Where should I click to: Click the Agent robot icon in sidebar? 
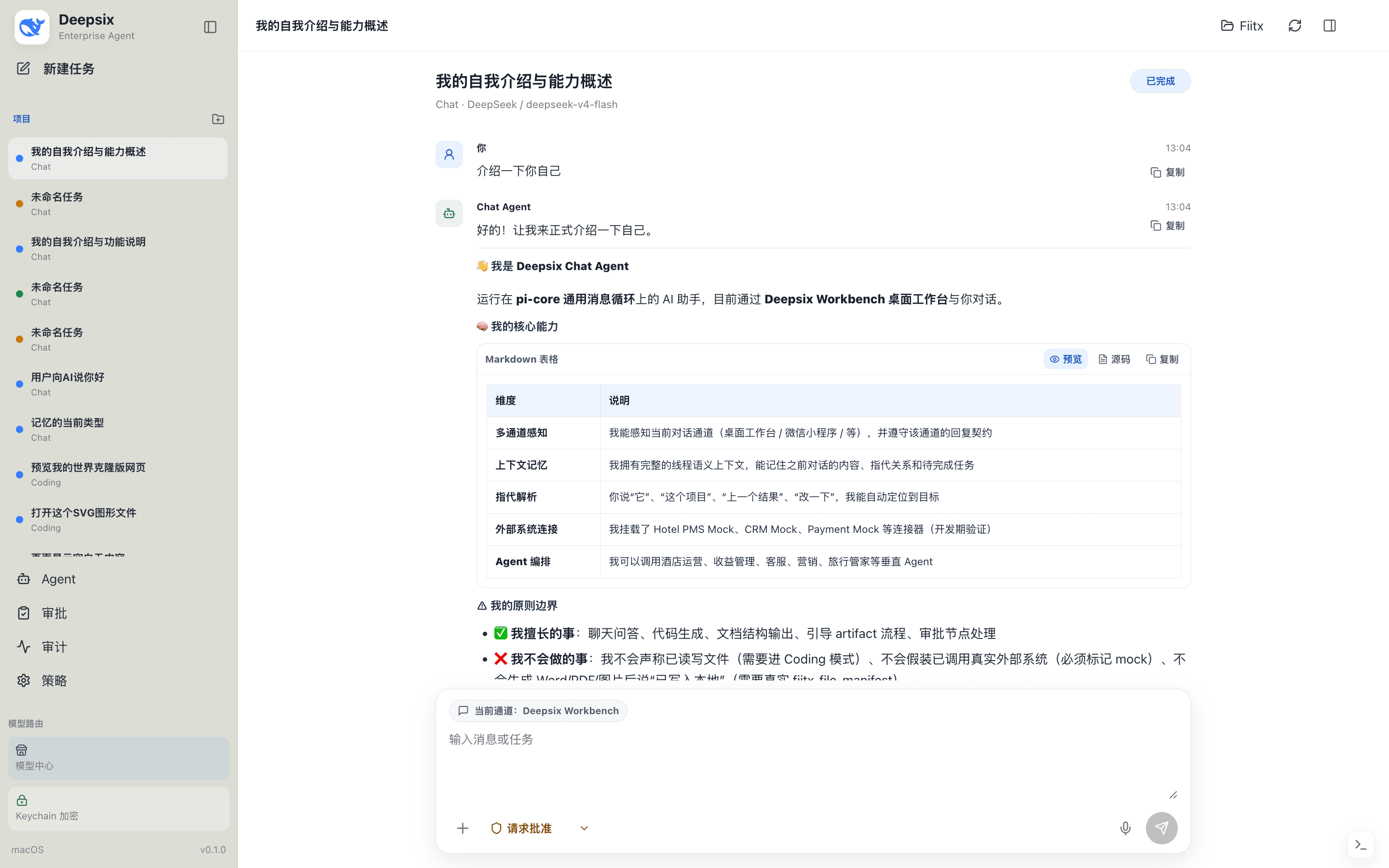click(24, 579)
